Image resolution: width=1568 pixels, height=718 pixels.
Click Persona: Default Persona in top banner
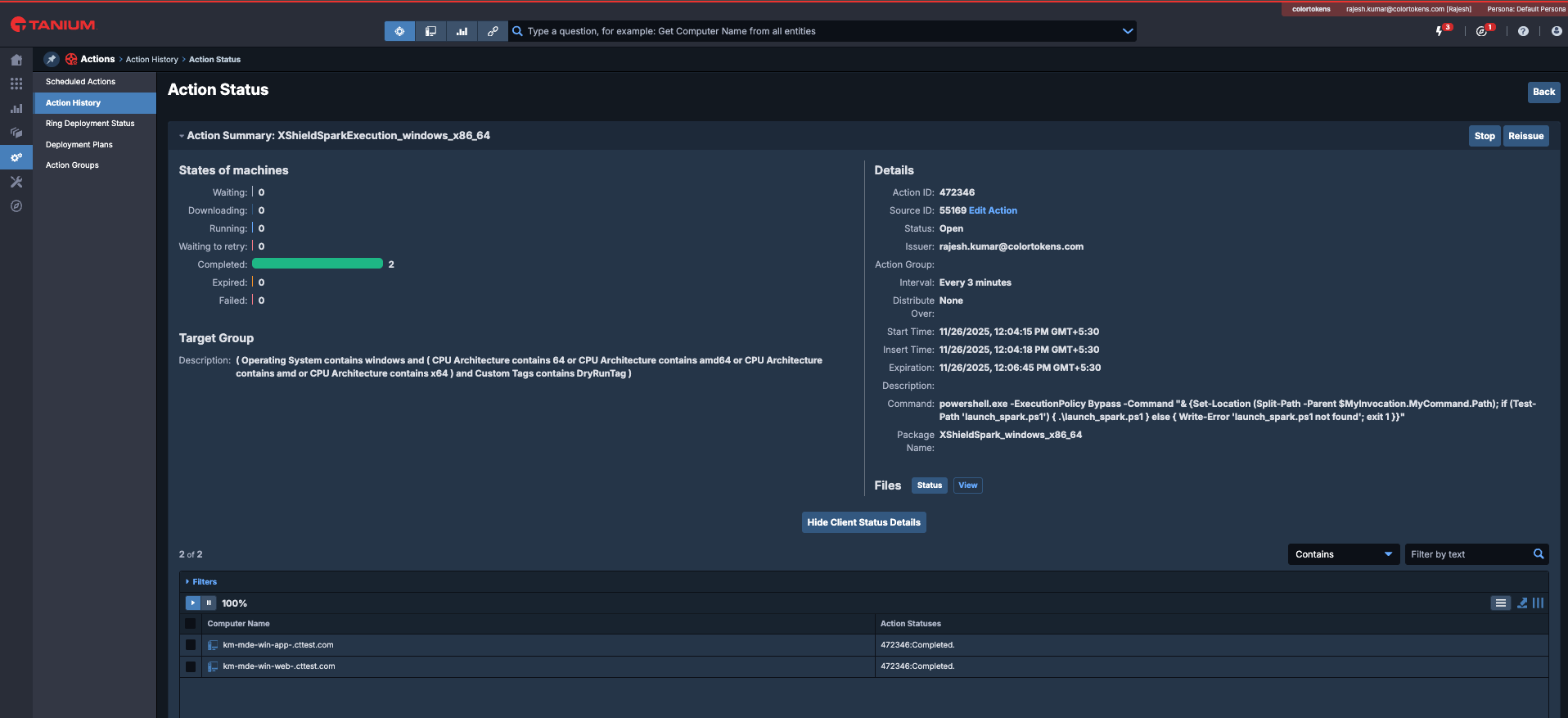pos(1526,9)
